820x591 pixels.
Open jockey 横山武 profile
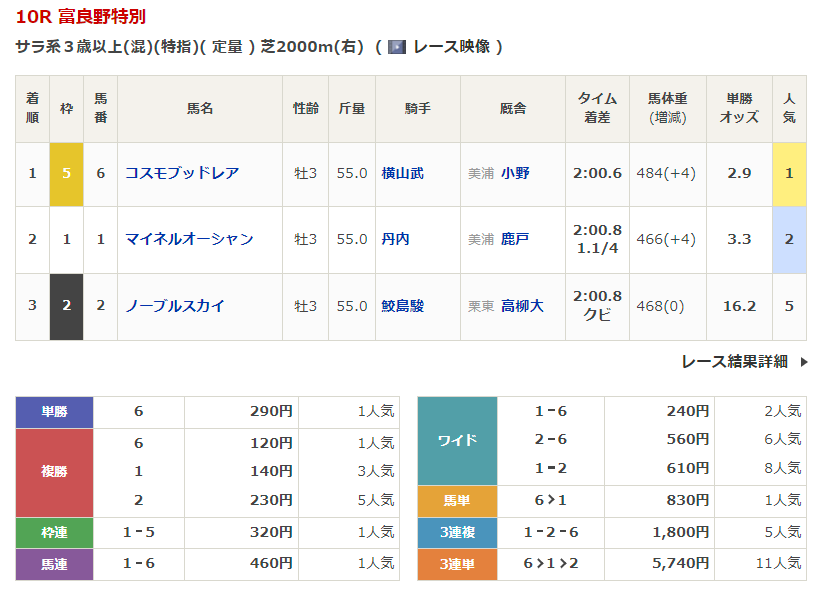click(402, 173)
